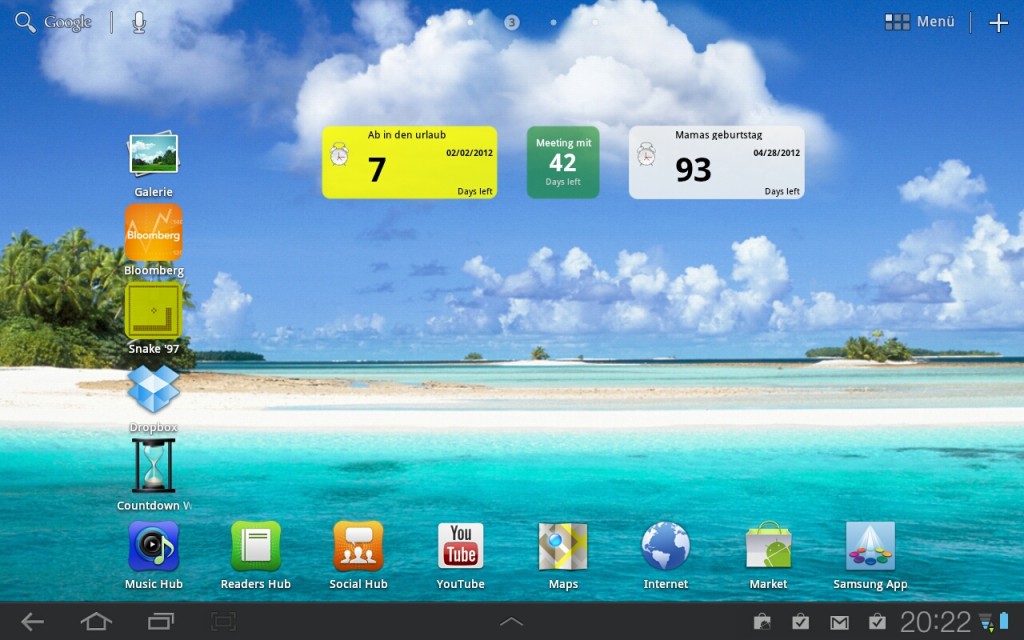Open the yellow Ab in den urlaub widget
This screenshot has width=1024, height=640.
point(409,162)
